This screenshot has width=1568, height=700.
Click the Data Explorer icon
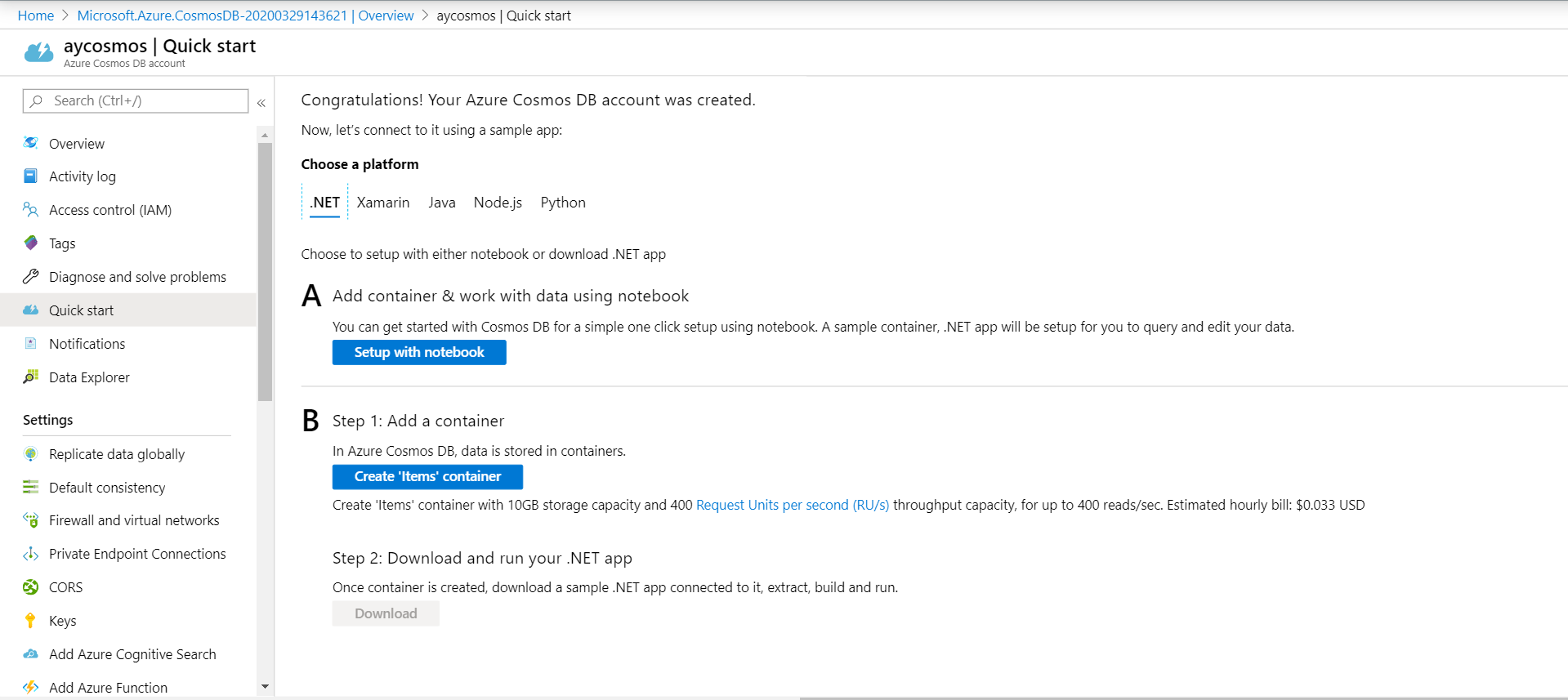tap(31, 377)
